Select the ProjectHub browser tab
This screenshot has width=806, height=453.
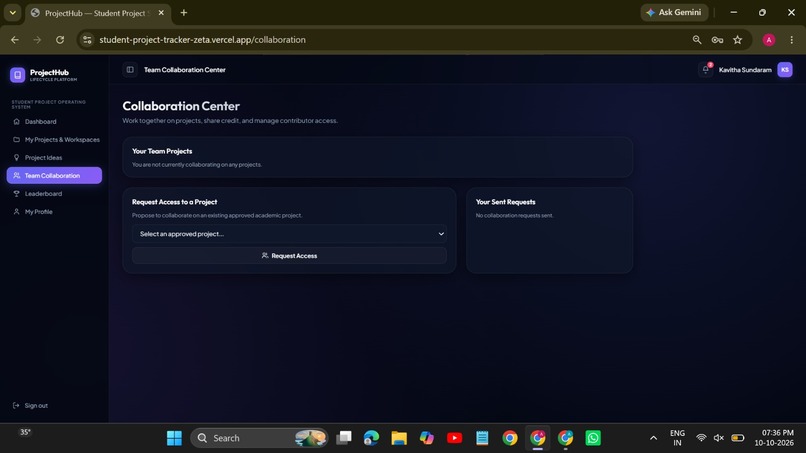tap(98, 13)
